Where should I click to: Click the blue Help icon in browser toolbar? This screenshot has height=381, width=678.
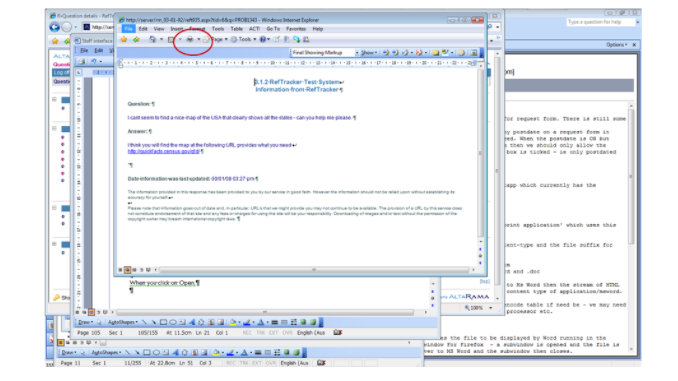coord(262,39)
